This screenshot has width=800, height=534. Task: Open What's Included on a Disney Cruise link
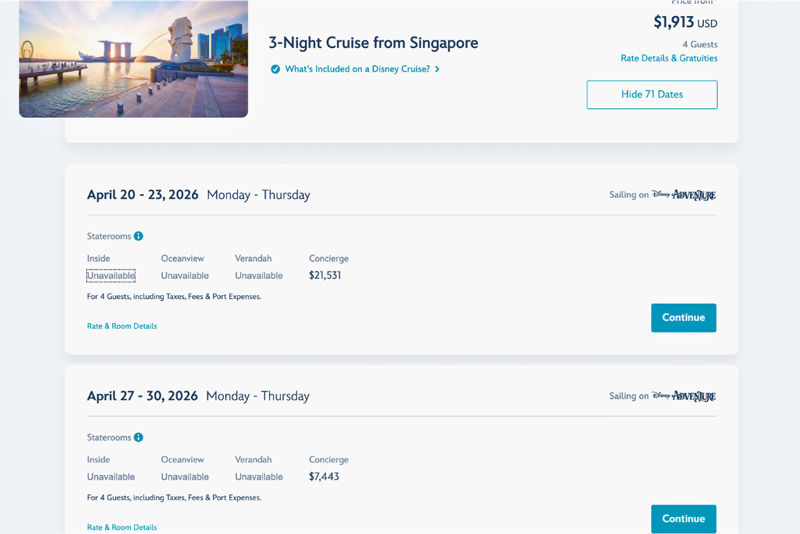click(x=357, y=70)
